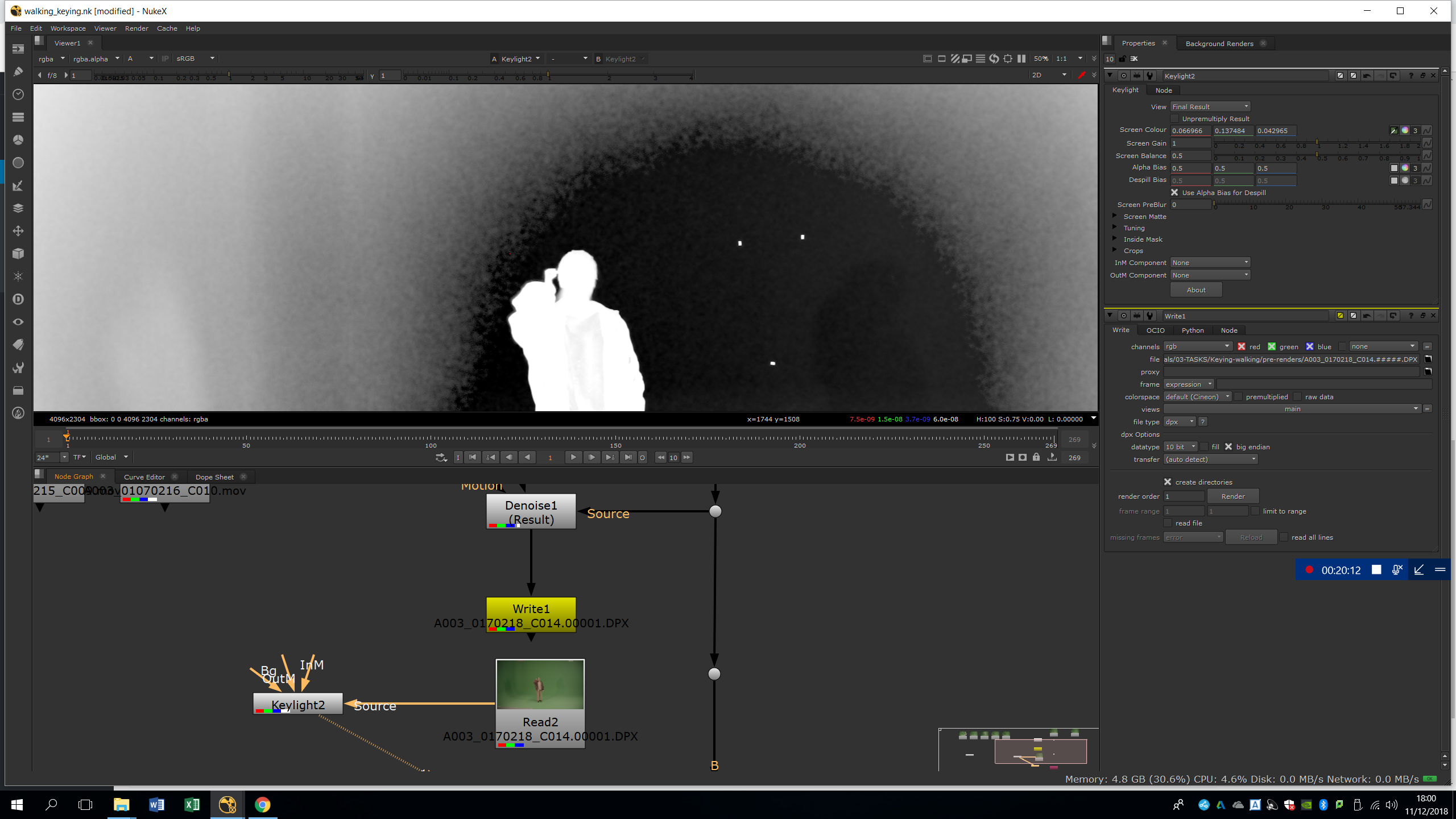
Task: Uncheck create directories option
Action: pyautogui.click(x=1168, y=482)
